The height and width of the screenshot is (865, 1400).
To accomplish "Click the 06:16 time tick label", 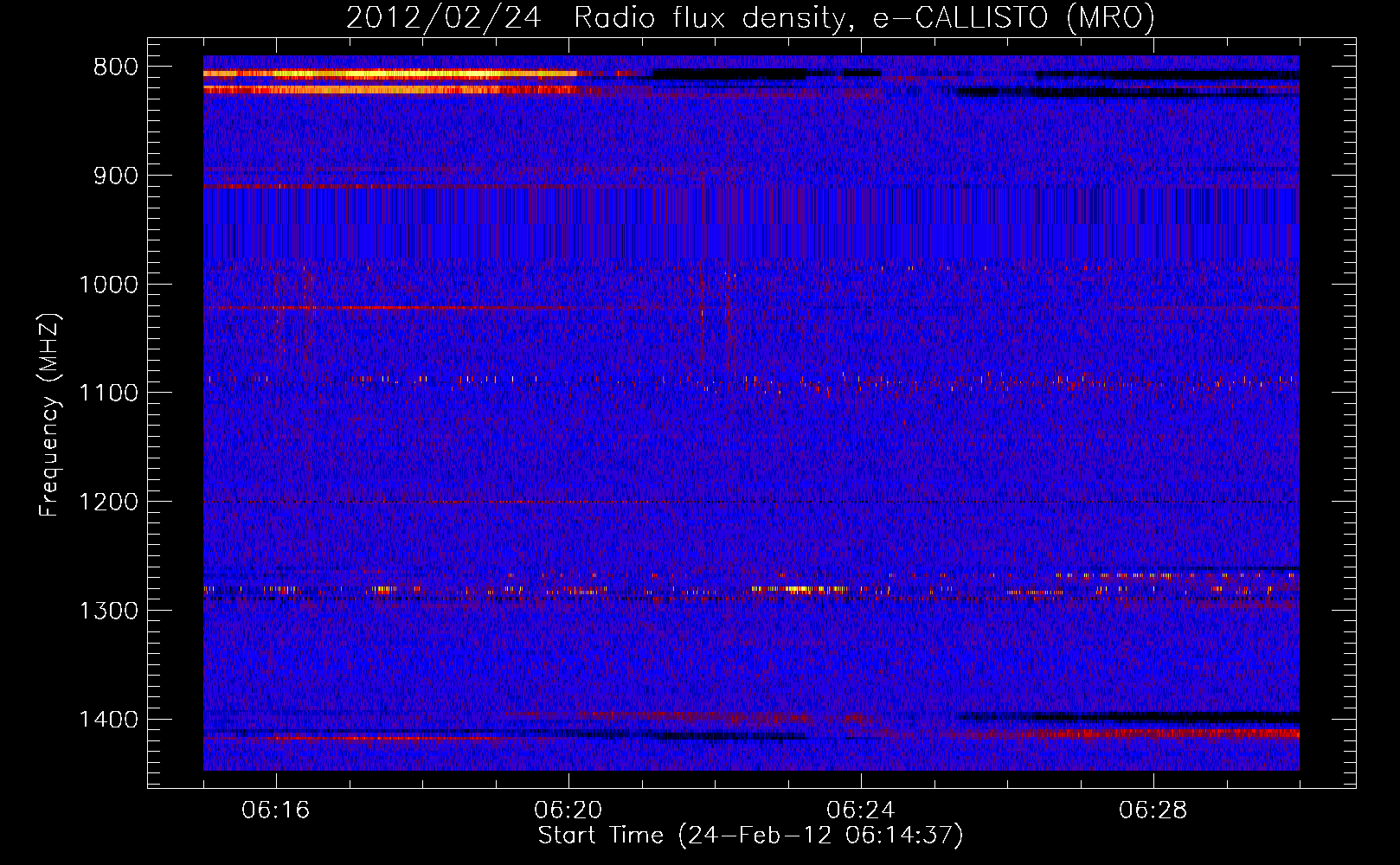I will point(276,811).
